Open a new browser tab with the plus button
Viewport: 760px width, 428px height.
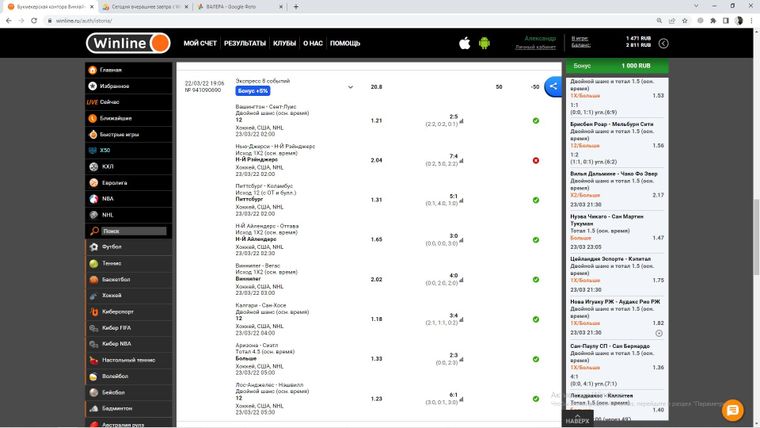(x=296, y=7)
